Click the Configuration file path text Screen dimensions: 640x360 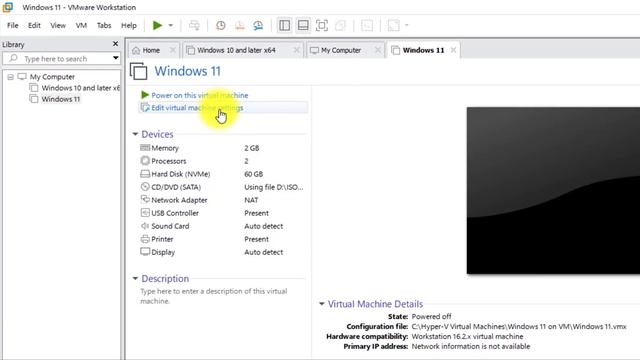point(519,327)
